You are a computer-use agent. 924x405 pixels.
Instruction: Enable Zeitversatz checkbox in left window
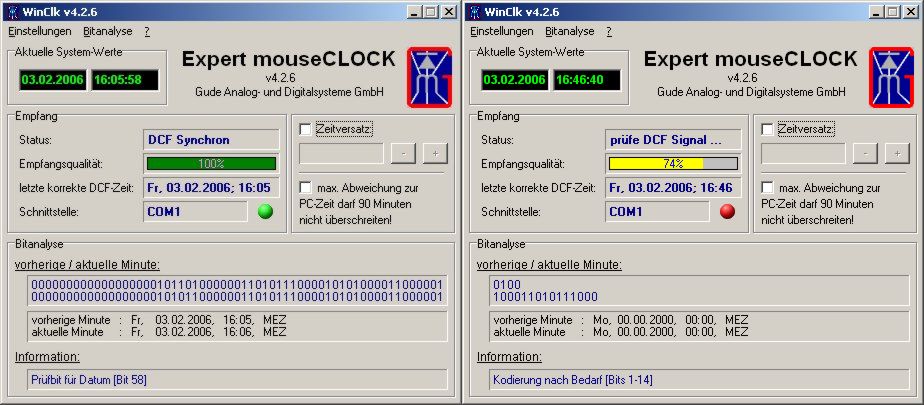point(305,129)
